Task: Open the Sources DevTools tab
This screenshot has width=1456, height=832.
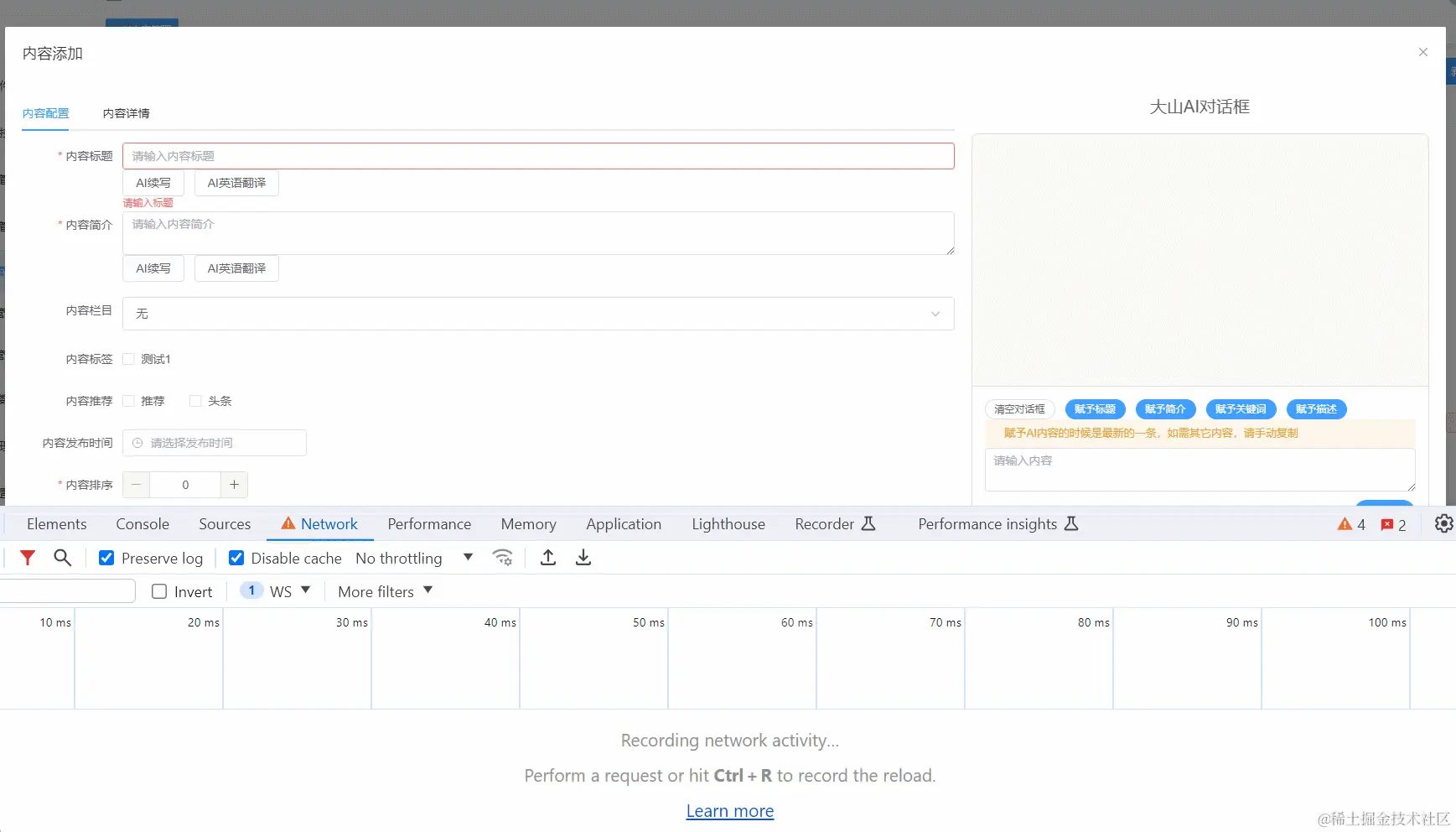Action: pos(225,524)
